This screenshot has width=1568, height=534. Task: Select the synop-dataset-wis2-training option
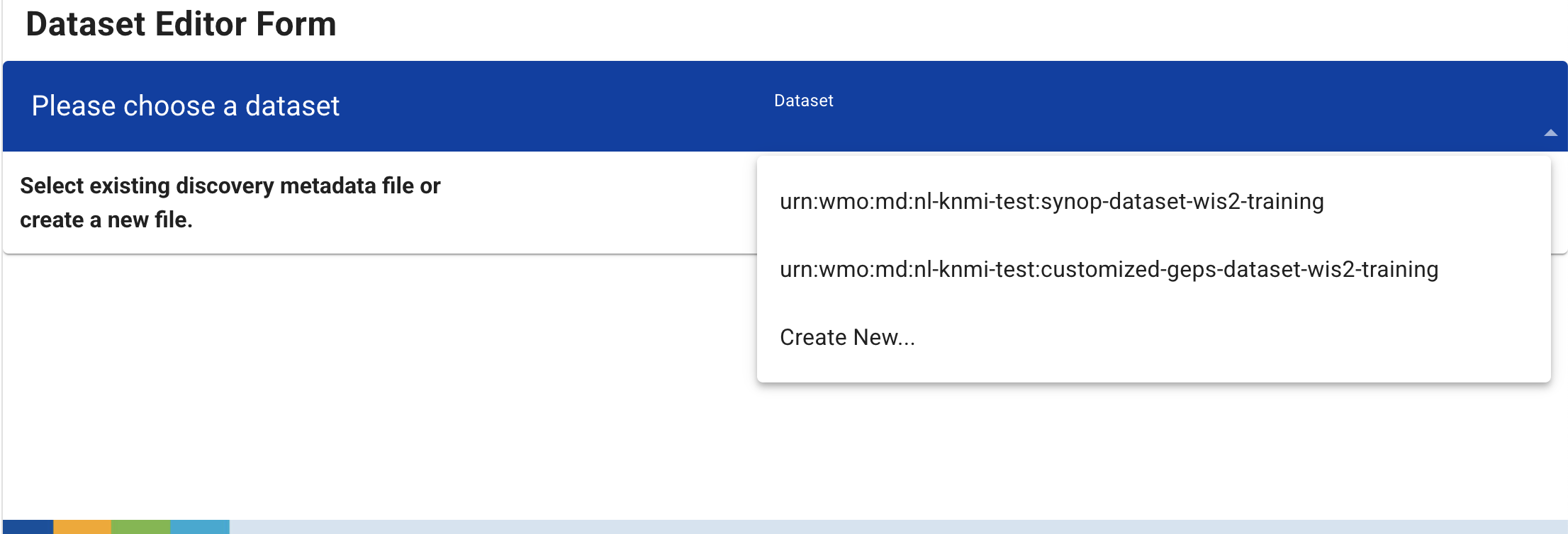[x=1153, y=202]
